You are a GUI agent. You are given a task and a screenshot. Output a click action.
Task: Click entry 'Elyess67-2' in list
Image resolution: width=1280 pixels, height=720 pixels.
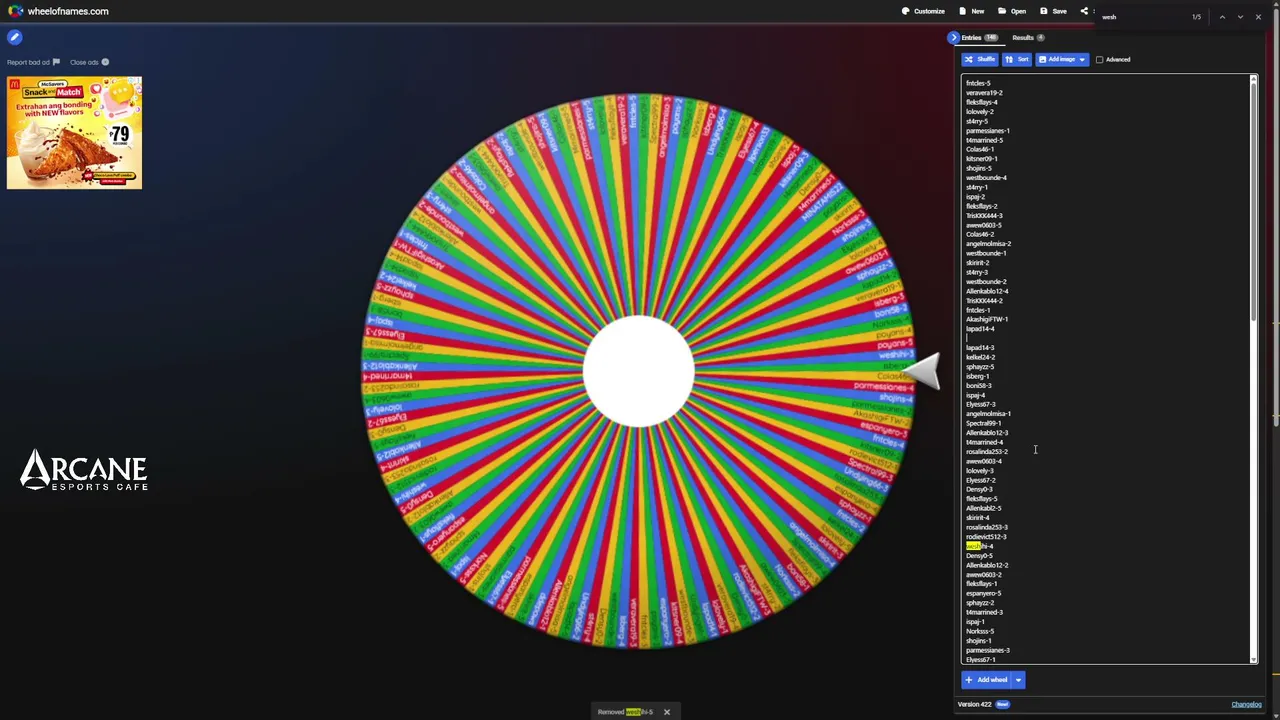tap(980, 480)
